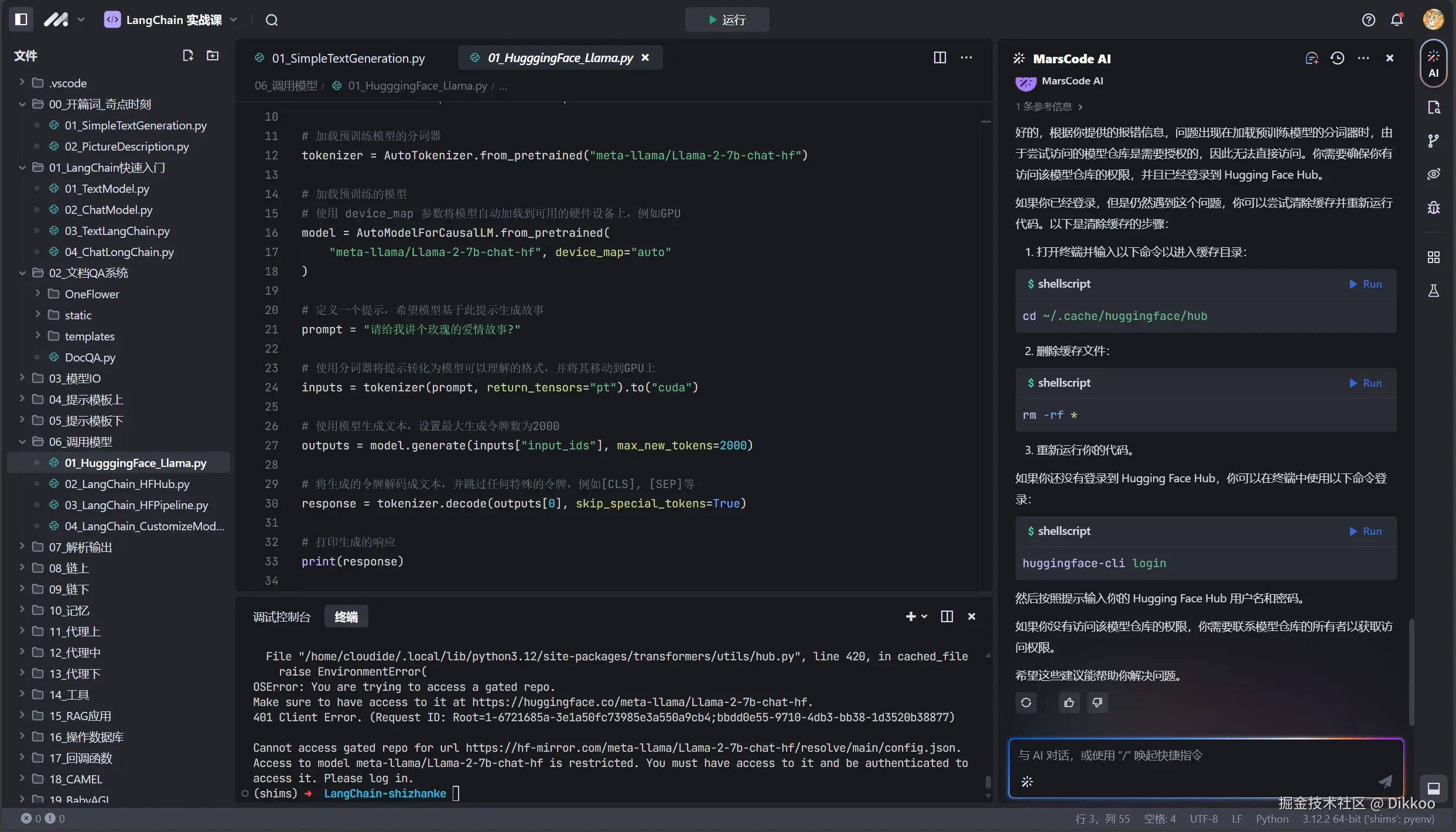Split the editor view
This screenshot has width=1456, height=832.
(x=939, y=57)
